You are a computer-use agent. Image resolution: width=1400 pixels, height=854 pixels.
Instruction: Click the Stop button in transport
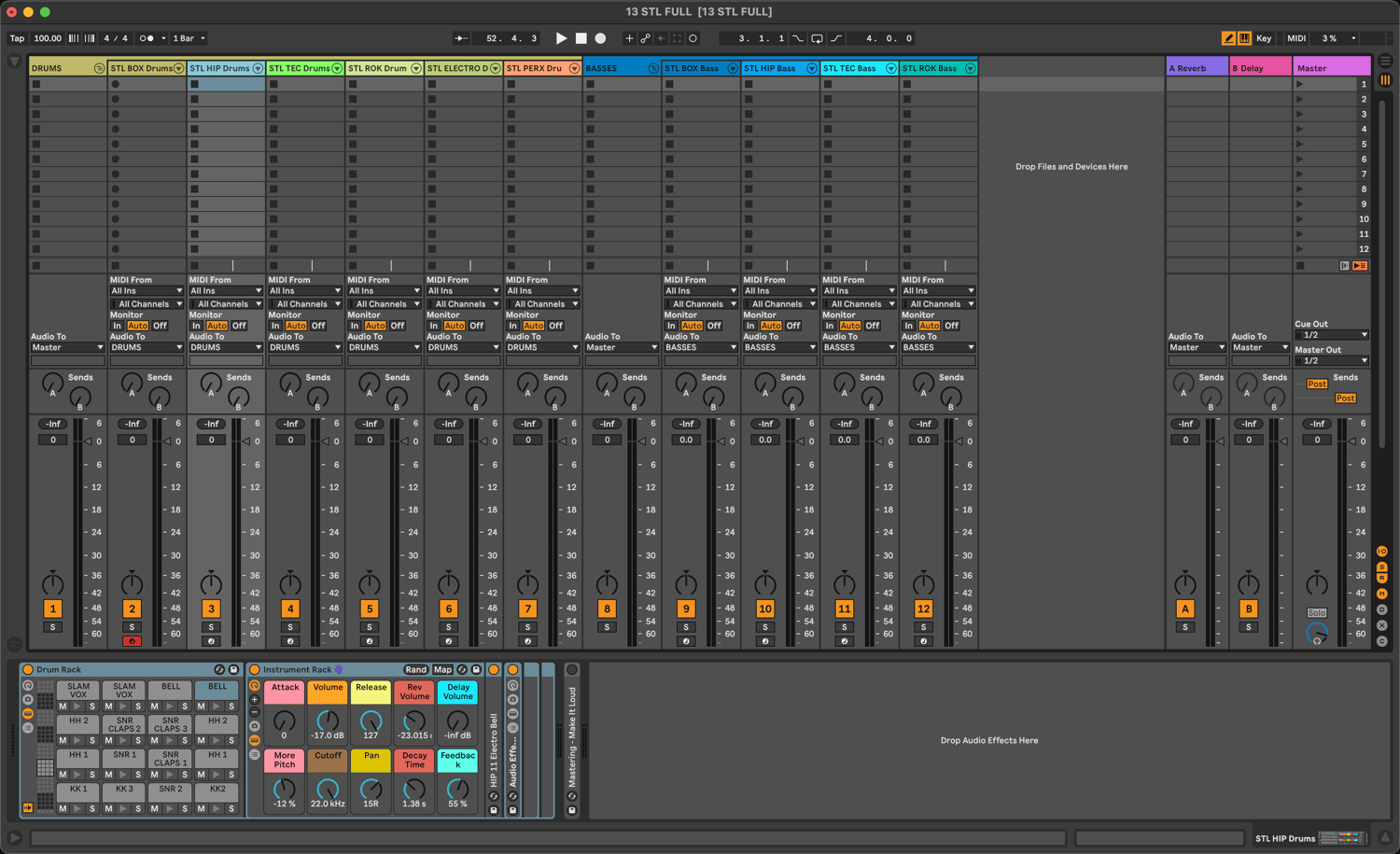coord(581,38)
